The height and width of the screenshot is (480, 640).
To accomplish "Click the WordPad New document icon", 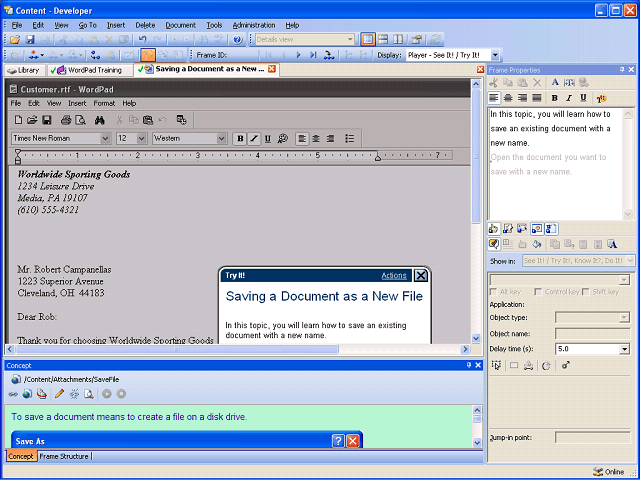I will pyautogui.click(x=18, y=120).
